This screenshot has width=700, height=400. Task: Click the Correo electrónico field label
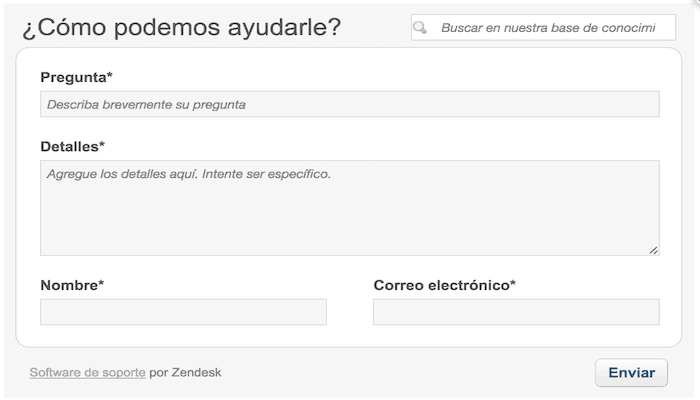445,285
